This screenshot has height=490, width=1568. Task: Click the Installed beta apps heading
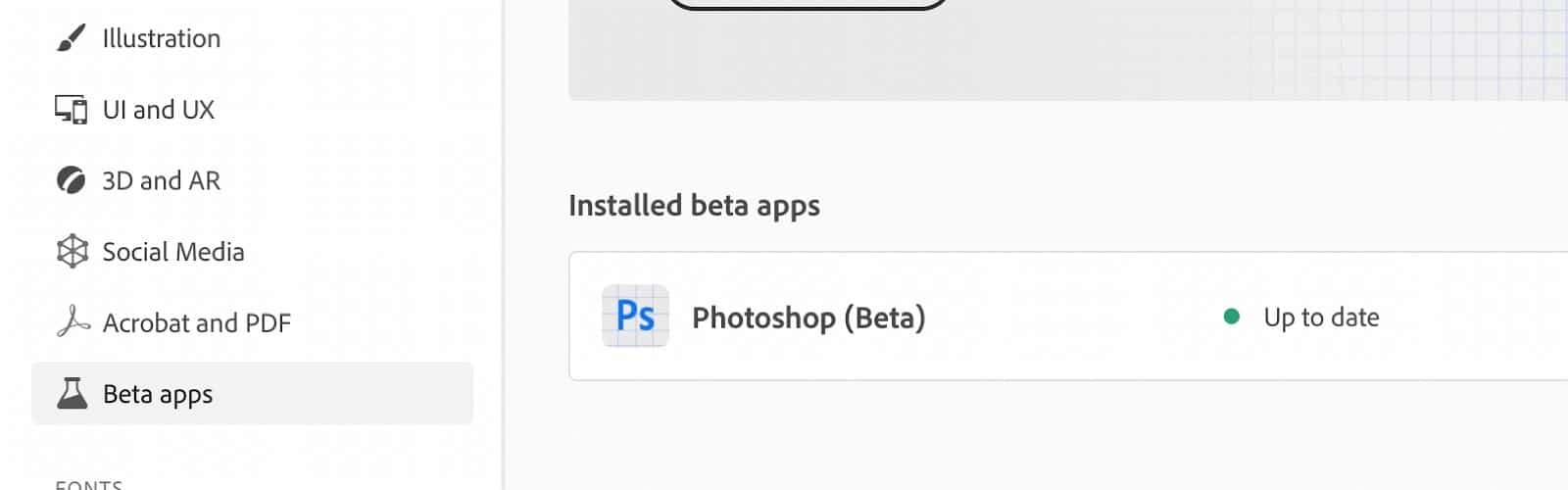point(694,206)
